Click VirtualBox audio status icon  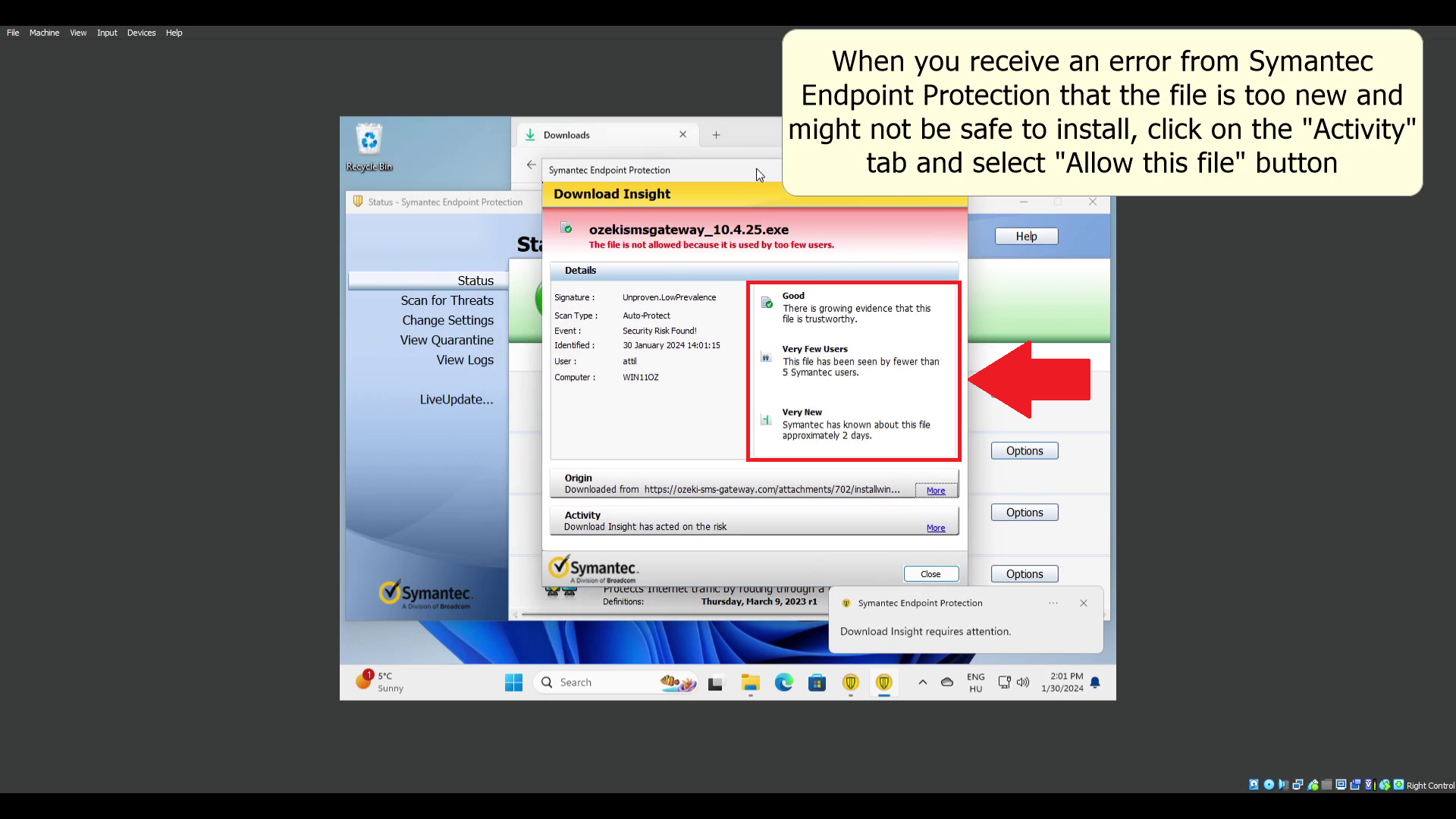coord(1283,785)
